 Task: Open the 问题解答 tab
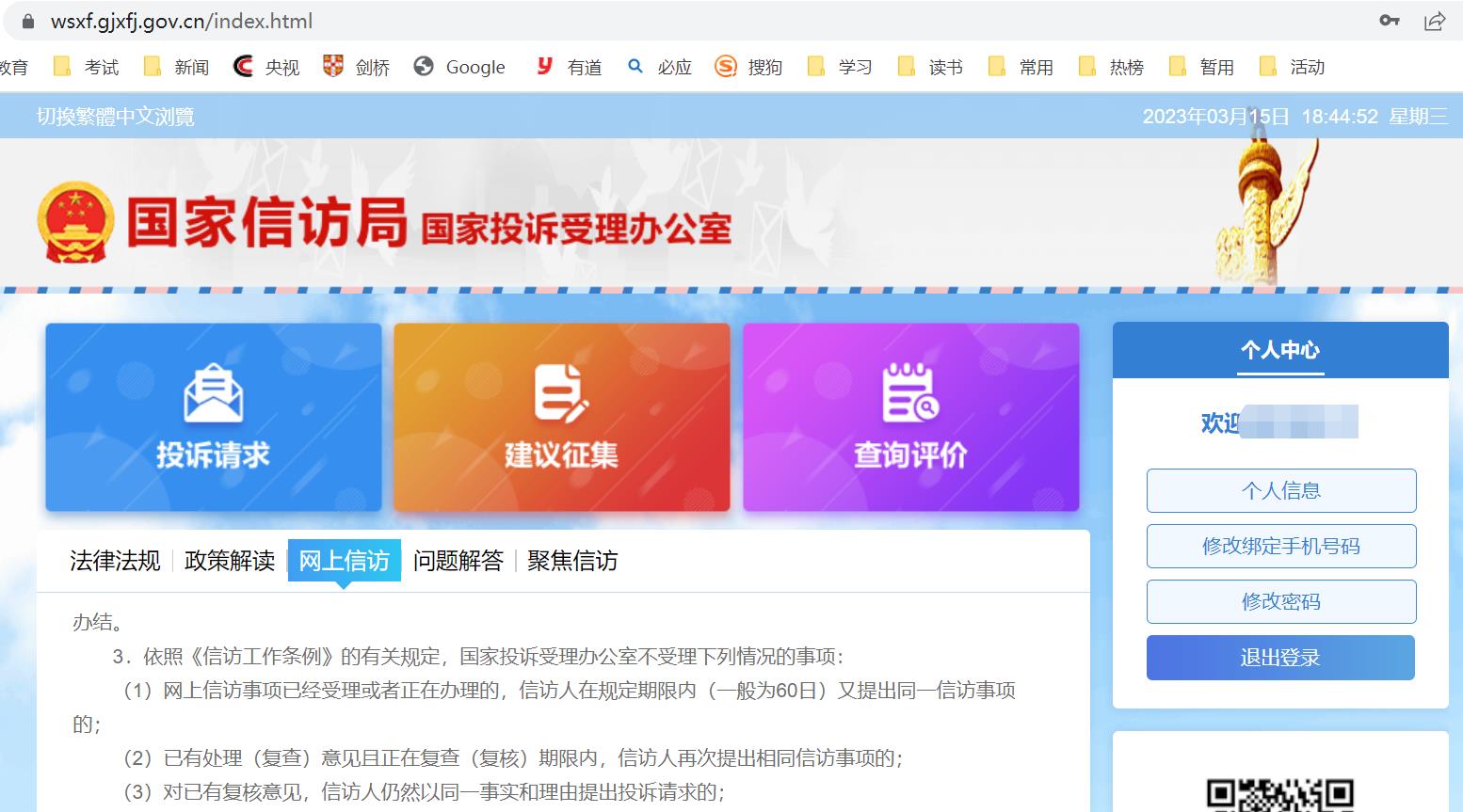(458, 561)
